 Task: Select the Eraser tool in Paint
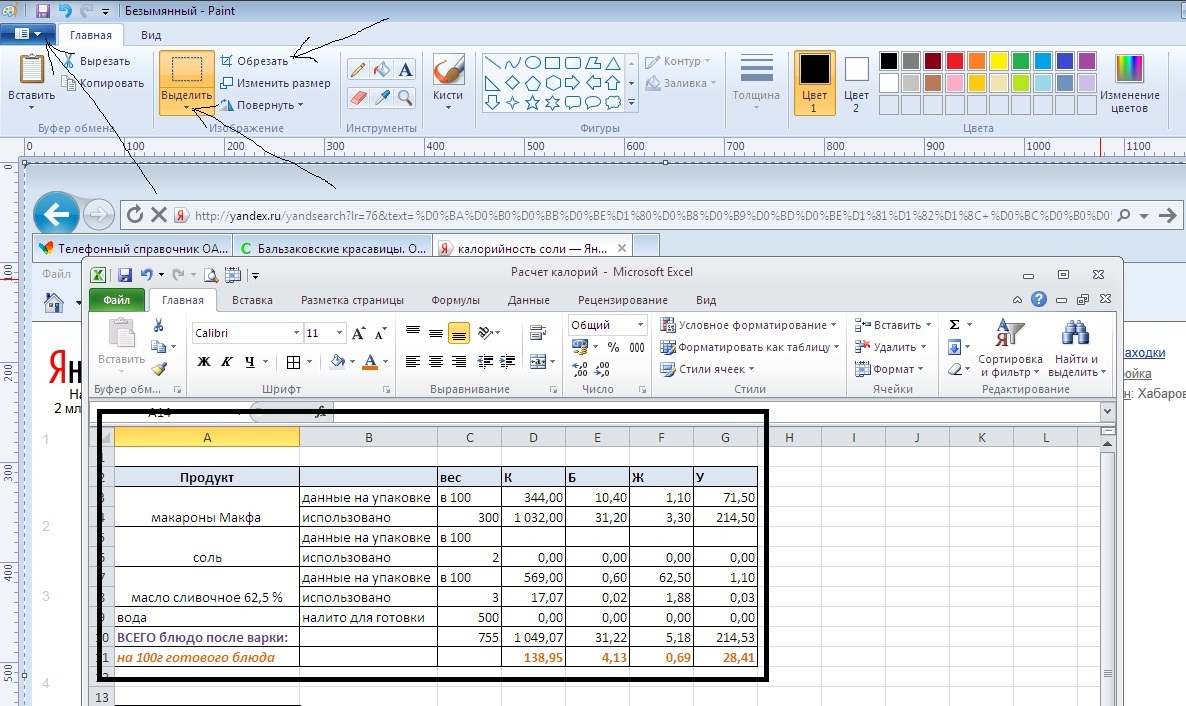point(358,97)
